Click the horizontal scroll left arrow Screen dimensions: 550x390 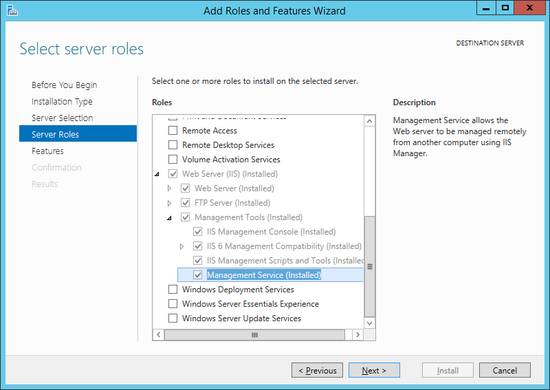click(x=159, y=335)
